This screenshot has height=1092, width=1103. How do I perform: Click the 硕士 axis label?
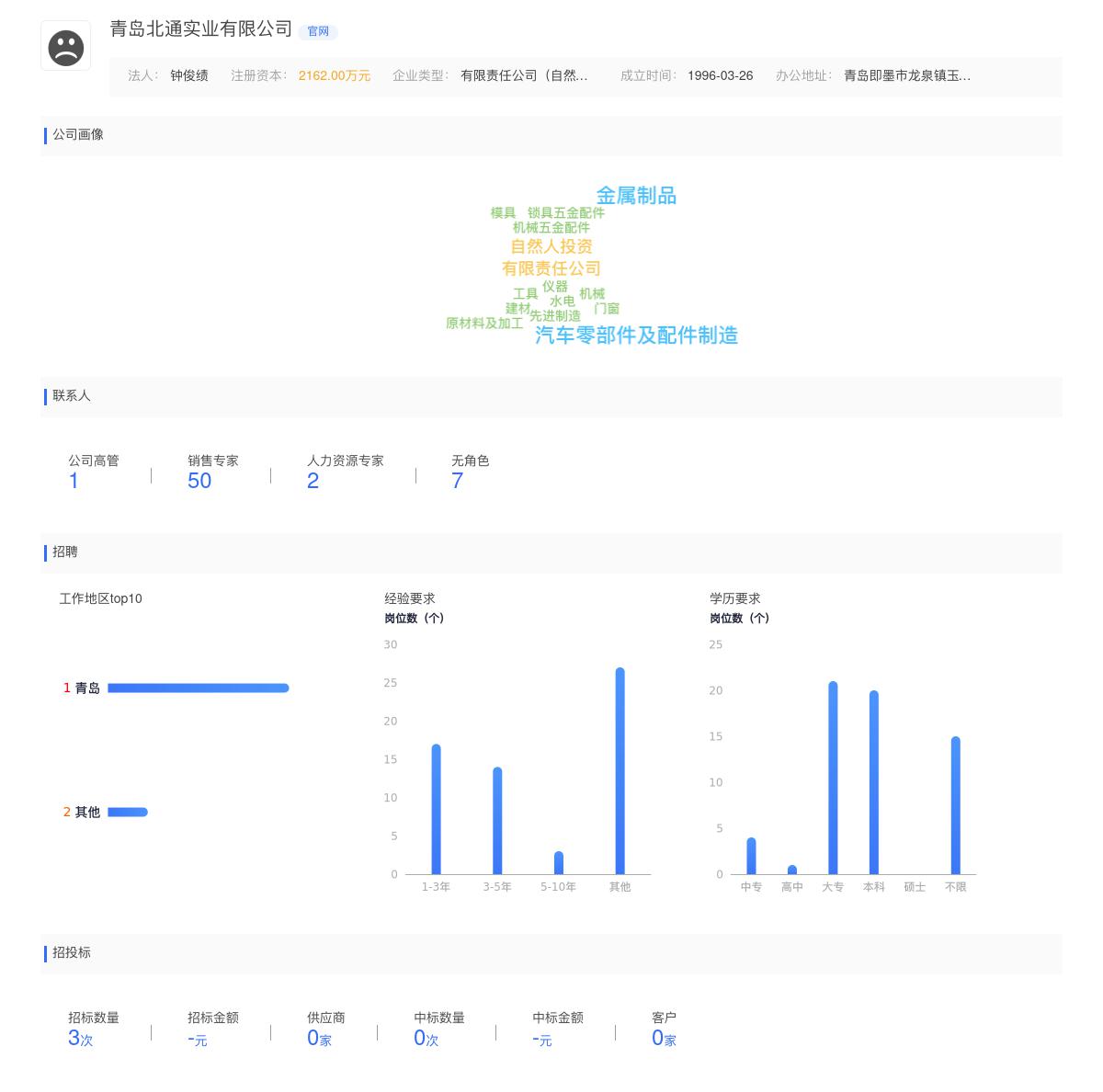(x=915, y=887)
